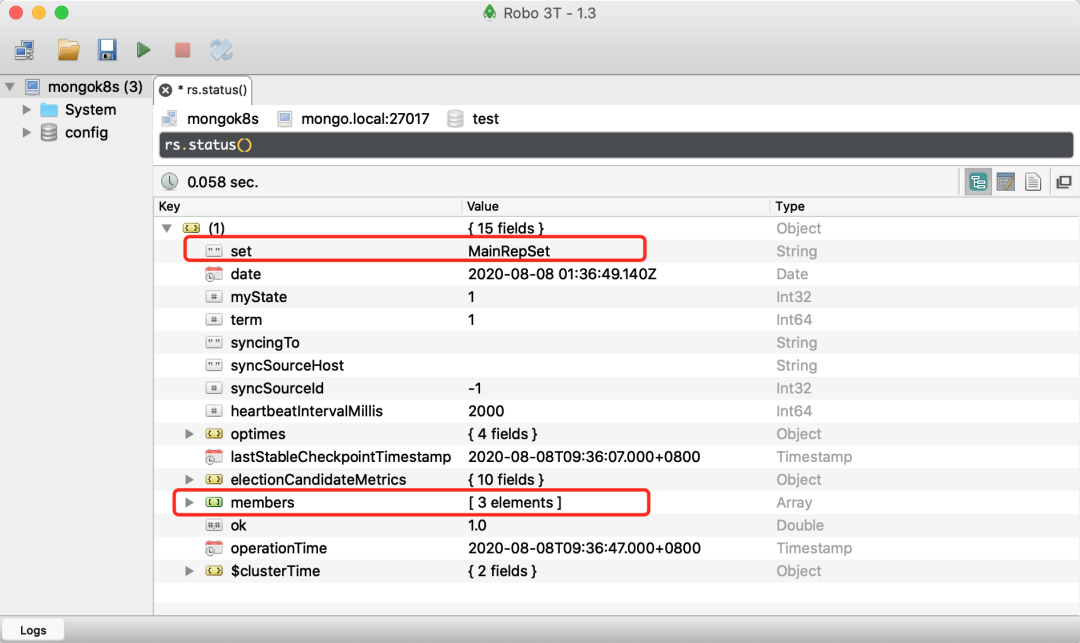This screenshot has width=1080, height=643.
Task: Expand the config database node
Action: pyautogui.click(x=27, y=132)
